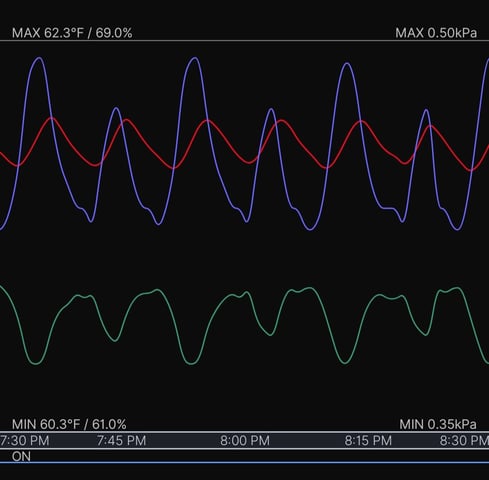Click the tall purple peak above 8:15 PM
The width and height of the screenshot is (489, 480).
347,64
